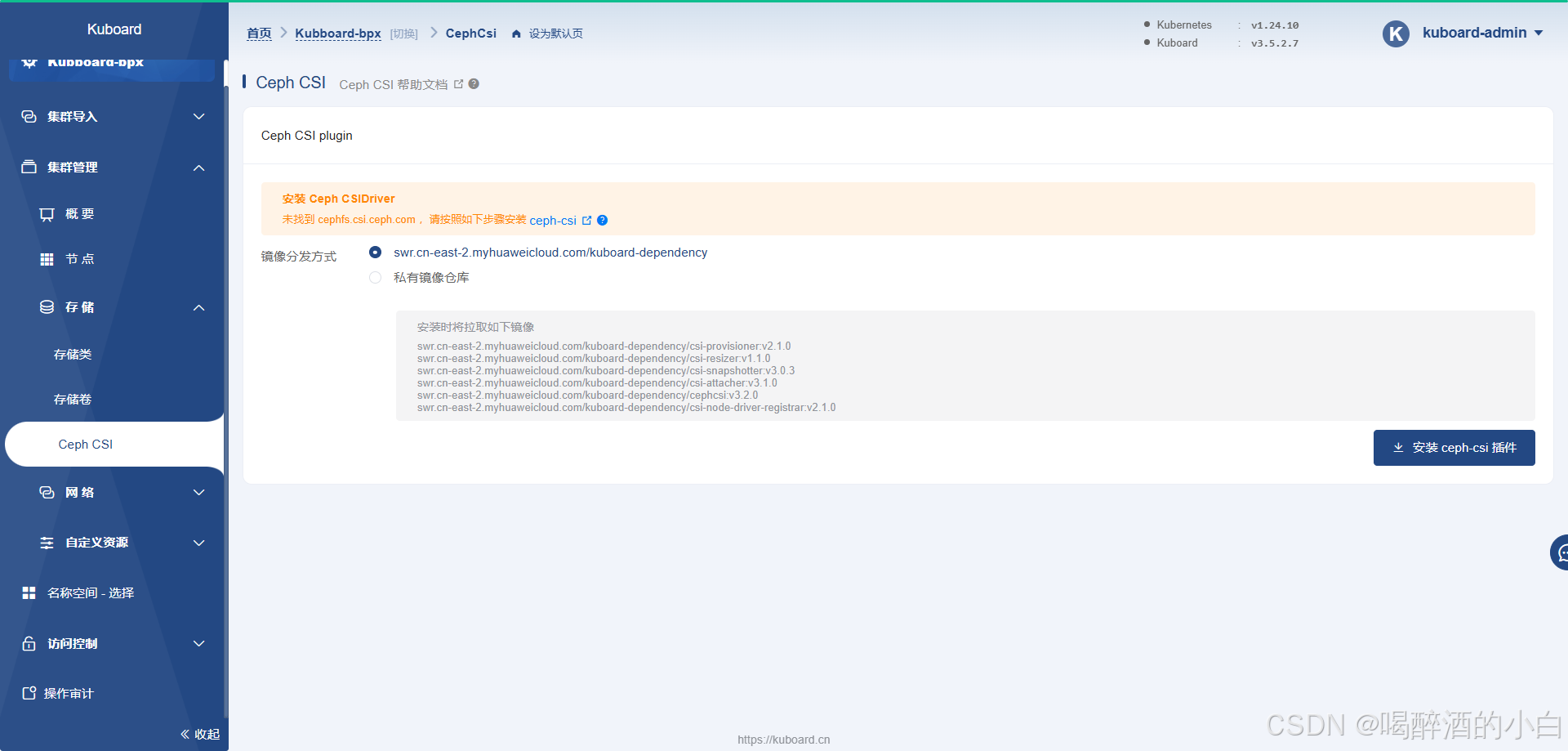Select the 私有镜像仓库 radio option
Image resolution: width=1568 pixels, height=751 pixels.
375,278
